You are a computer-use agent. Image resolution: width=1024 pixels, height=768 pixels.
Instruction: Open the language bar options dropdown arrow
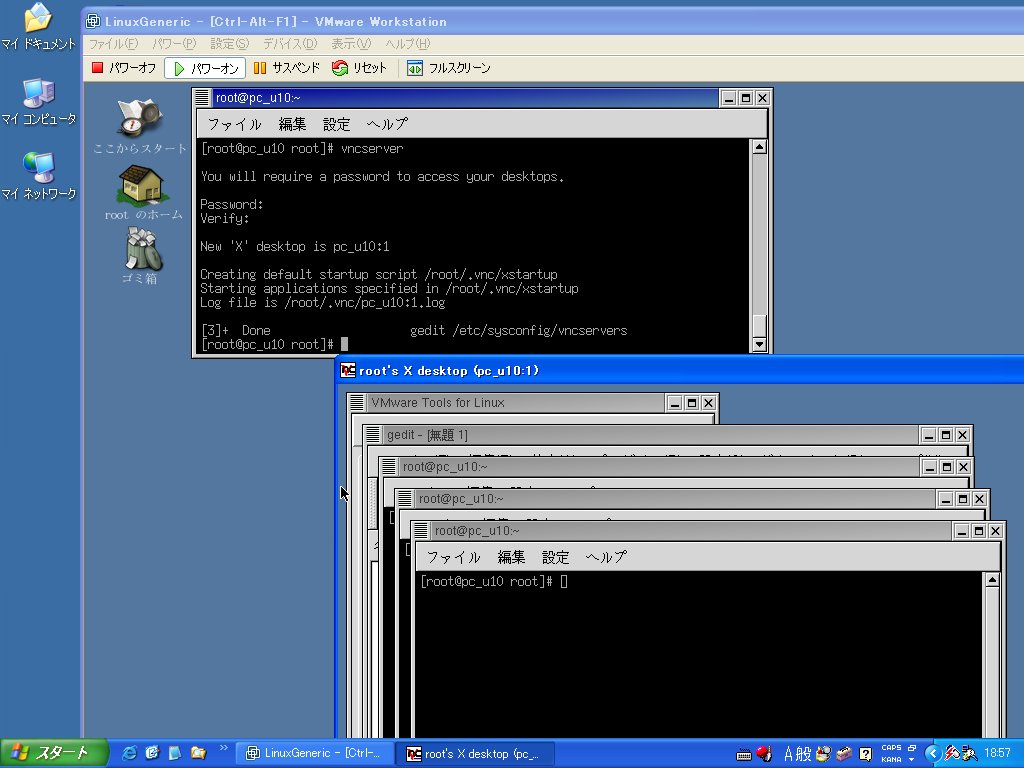[x=912, y=760]
